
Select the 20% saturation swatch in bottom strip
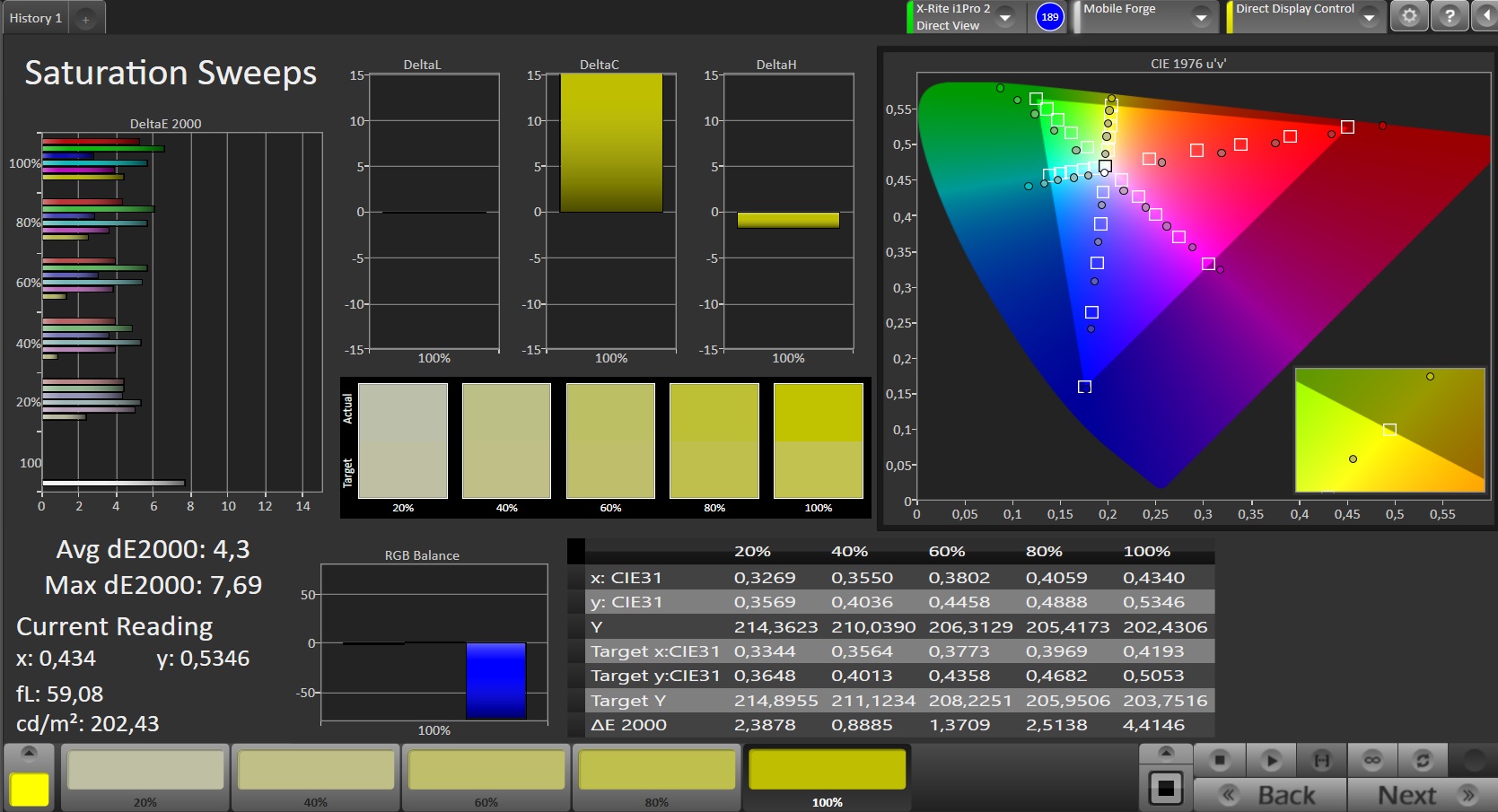point(145,771)
